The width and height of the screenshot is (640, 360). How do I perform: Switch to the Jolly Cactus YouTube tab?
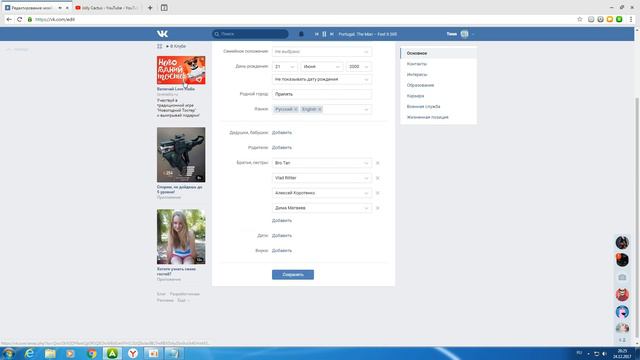[x=107, y=8]
